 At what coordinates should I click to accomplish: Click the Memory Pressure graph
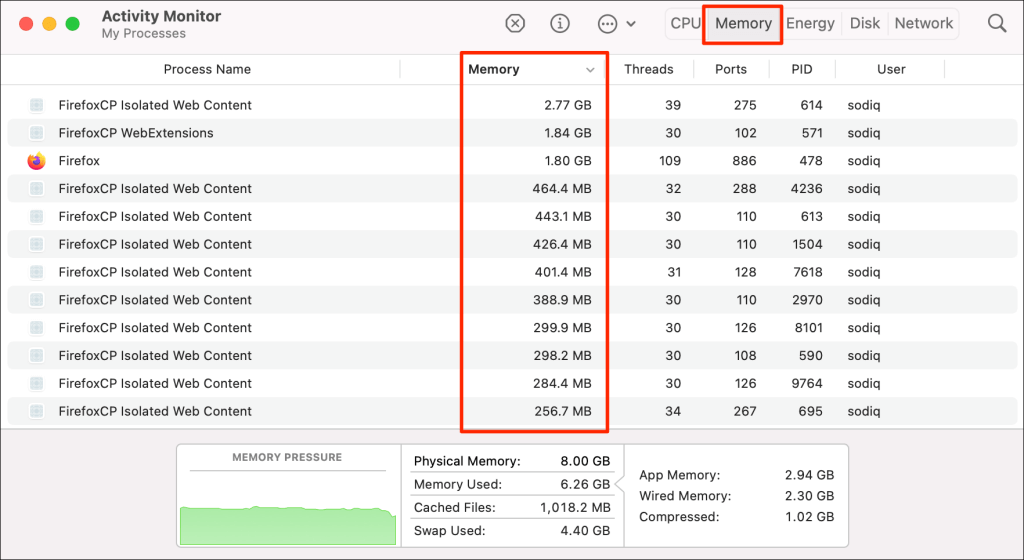[288, 525]
